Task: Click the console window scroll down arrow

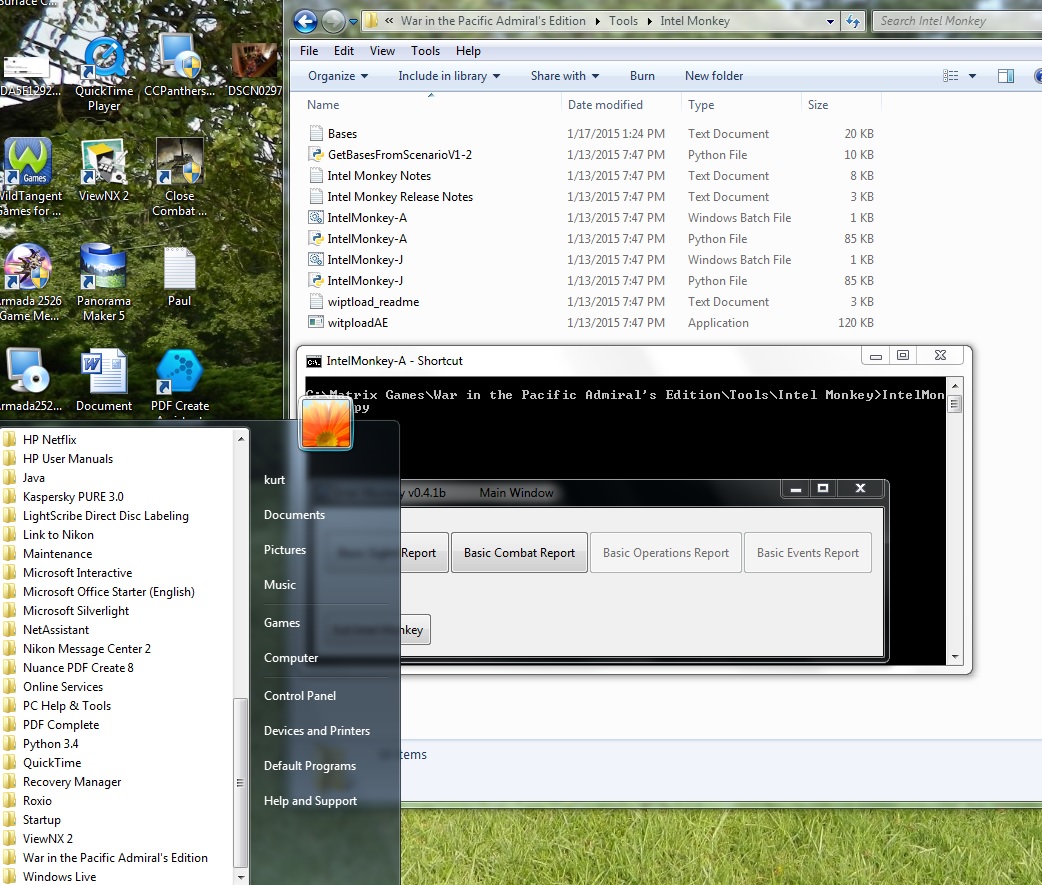Action: pos(954,656)
